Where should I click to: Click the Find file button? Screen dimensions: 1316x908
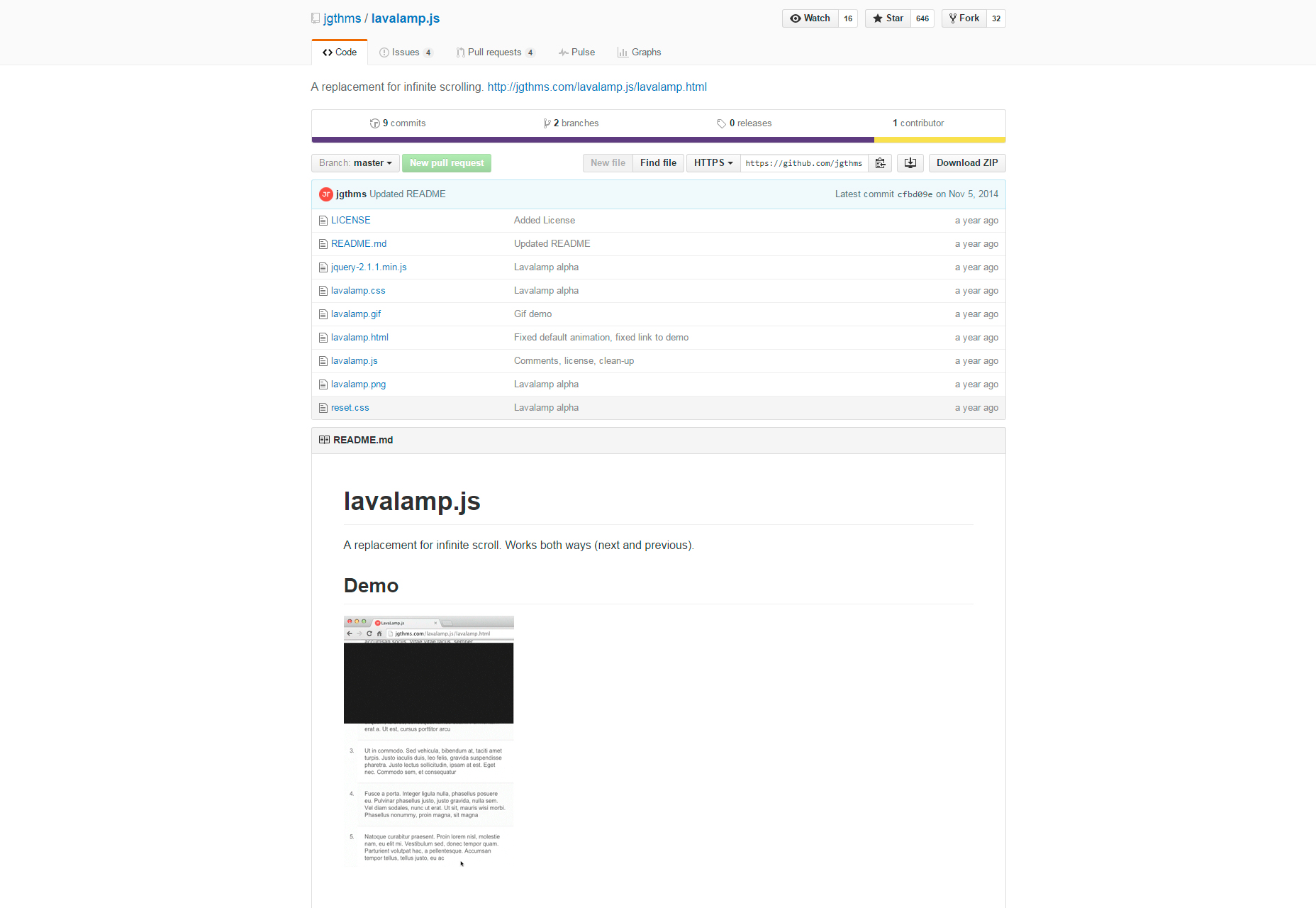pos(658,163)
